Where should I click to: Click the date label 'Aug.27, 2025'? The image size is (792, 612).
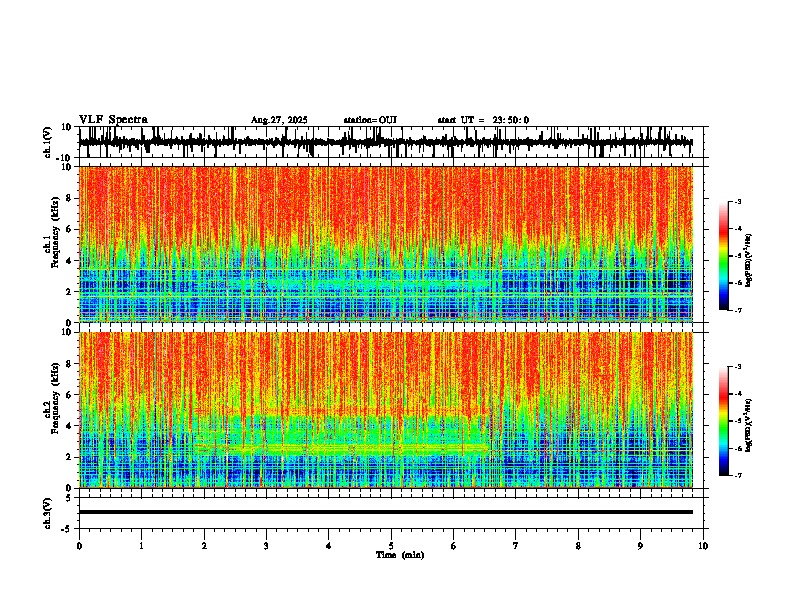click(279, 120)
